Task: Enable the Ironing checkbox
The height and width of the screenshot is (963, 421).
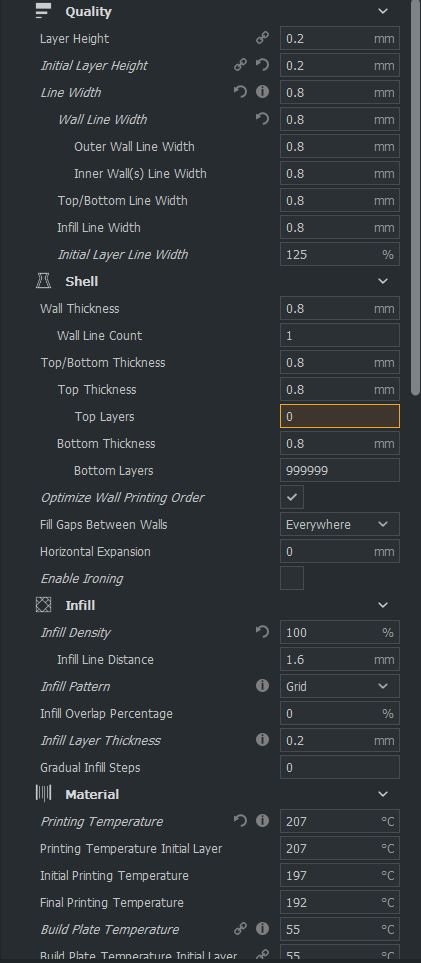Action: (x=292, y=579)
